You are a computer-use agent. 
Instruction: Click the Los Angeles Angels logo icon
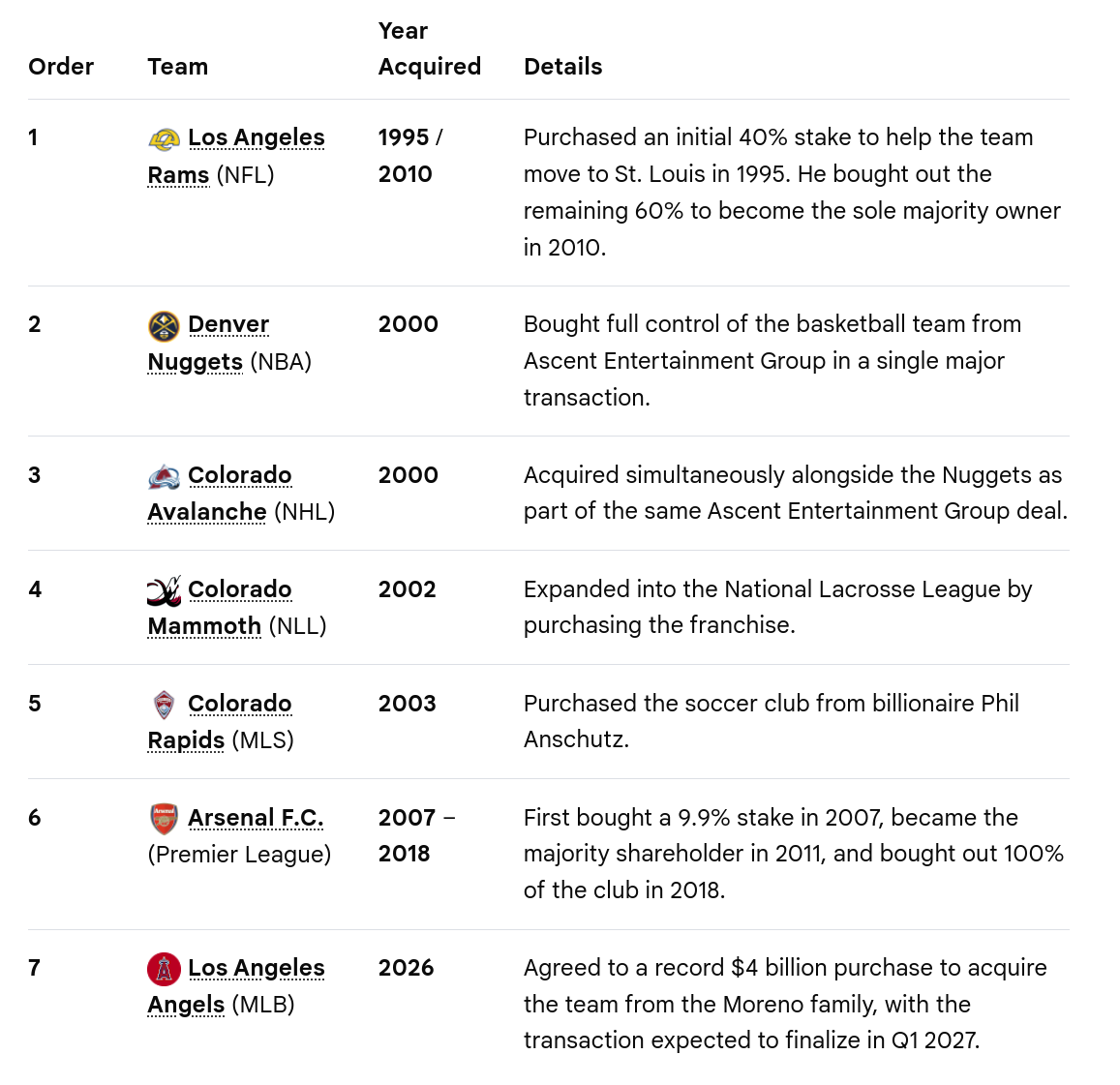(164, 969)
